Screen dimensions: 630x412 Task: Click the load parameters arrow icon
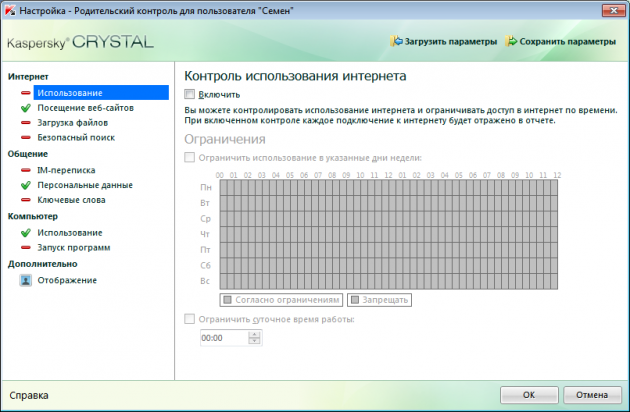pyautogui.click(x=396, y=41)
